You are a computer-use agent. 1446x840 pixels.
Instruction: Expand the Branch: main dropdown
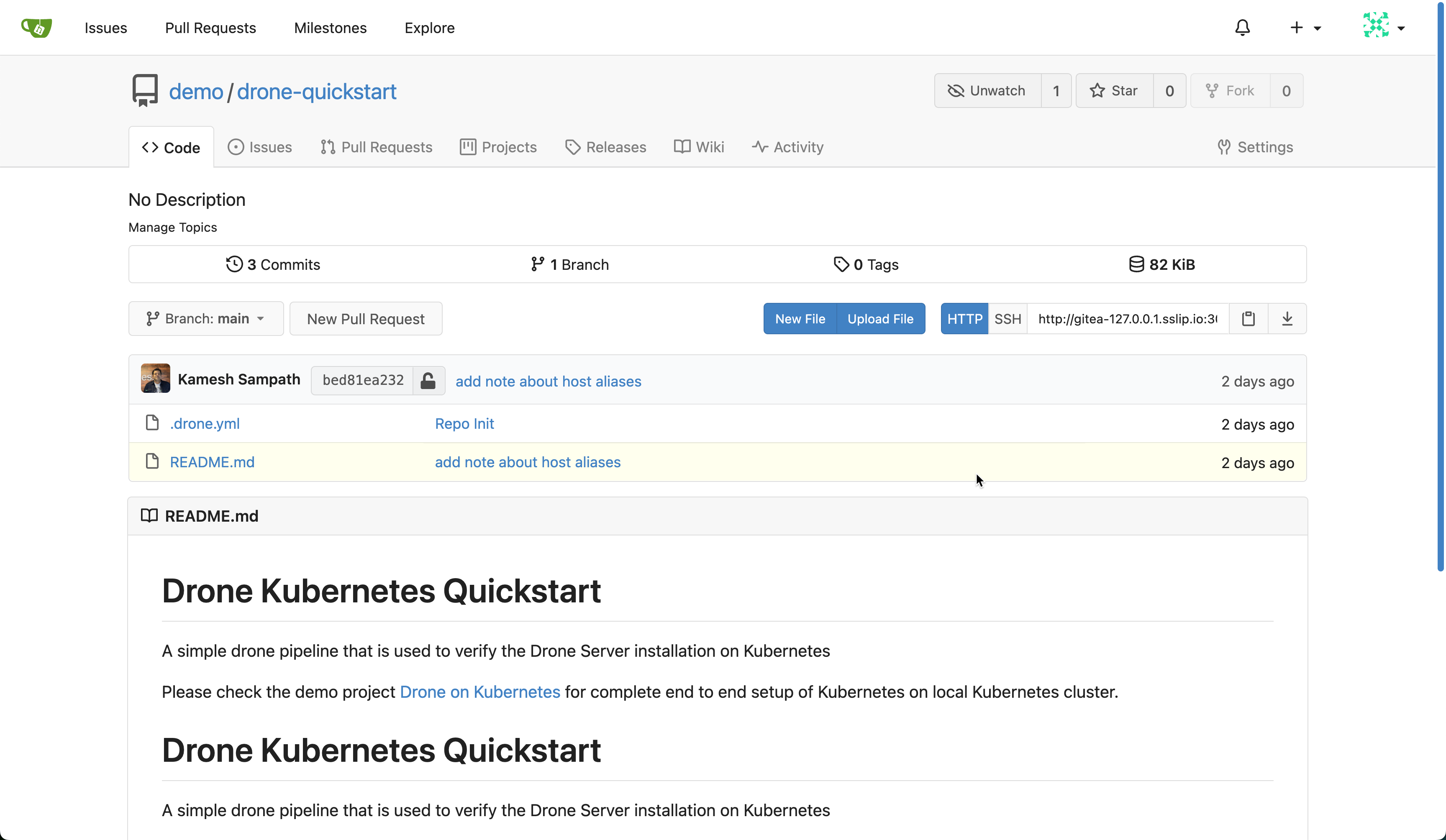pos(206,318)
